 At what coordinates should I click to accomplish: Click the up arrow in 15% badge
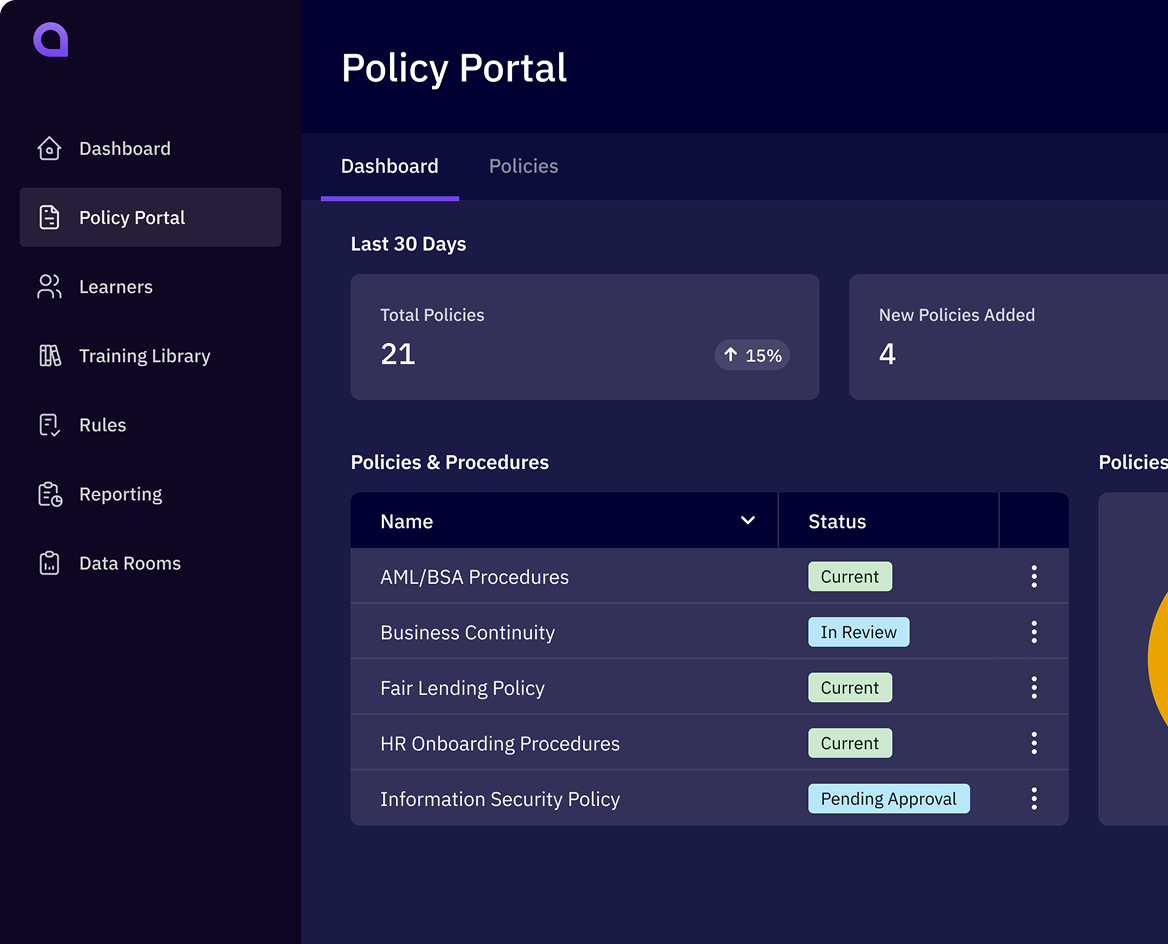(x=731, y=355)
